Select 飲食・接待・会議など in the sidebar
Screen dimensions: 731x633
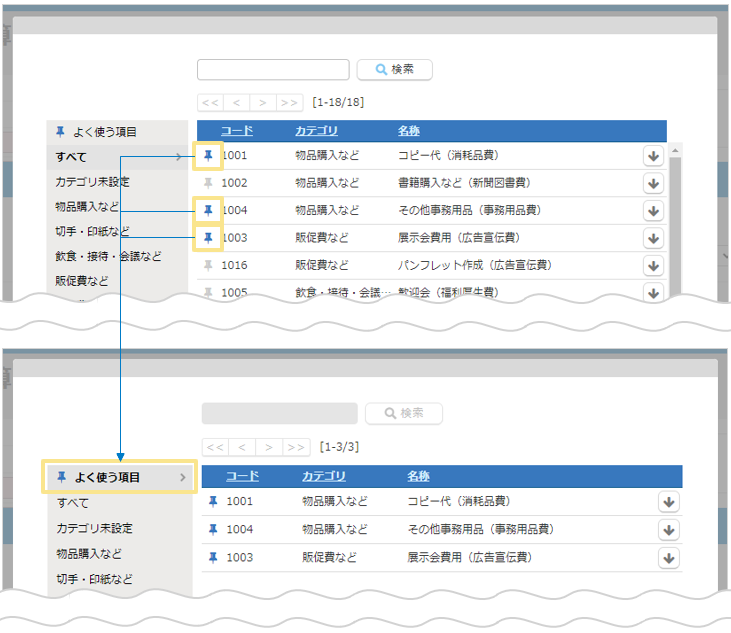point(108,256)
